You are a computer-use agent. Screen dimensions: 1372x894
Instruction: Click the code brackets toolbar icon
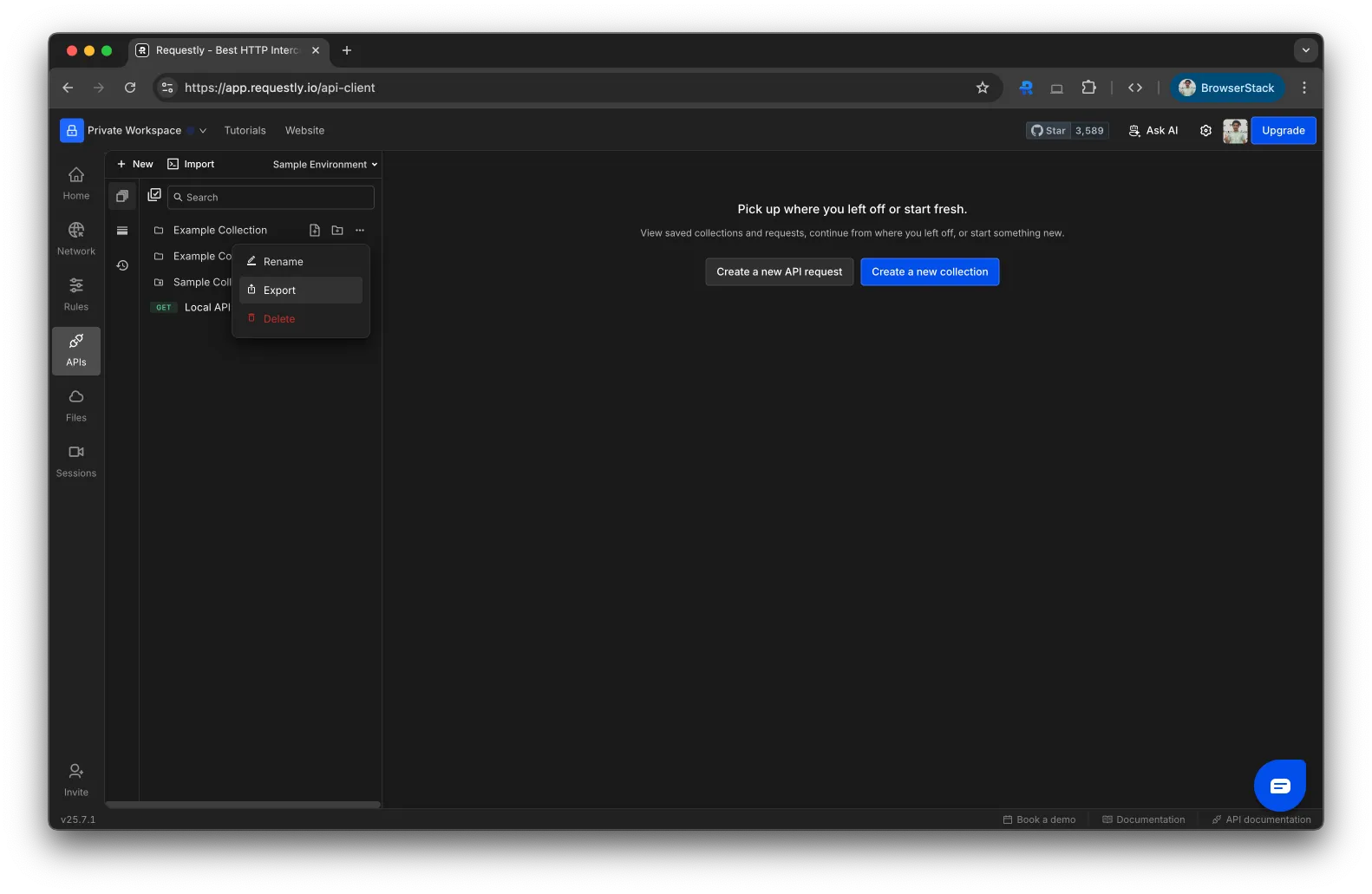[x=1135, y=88]
